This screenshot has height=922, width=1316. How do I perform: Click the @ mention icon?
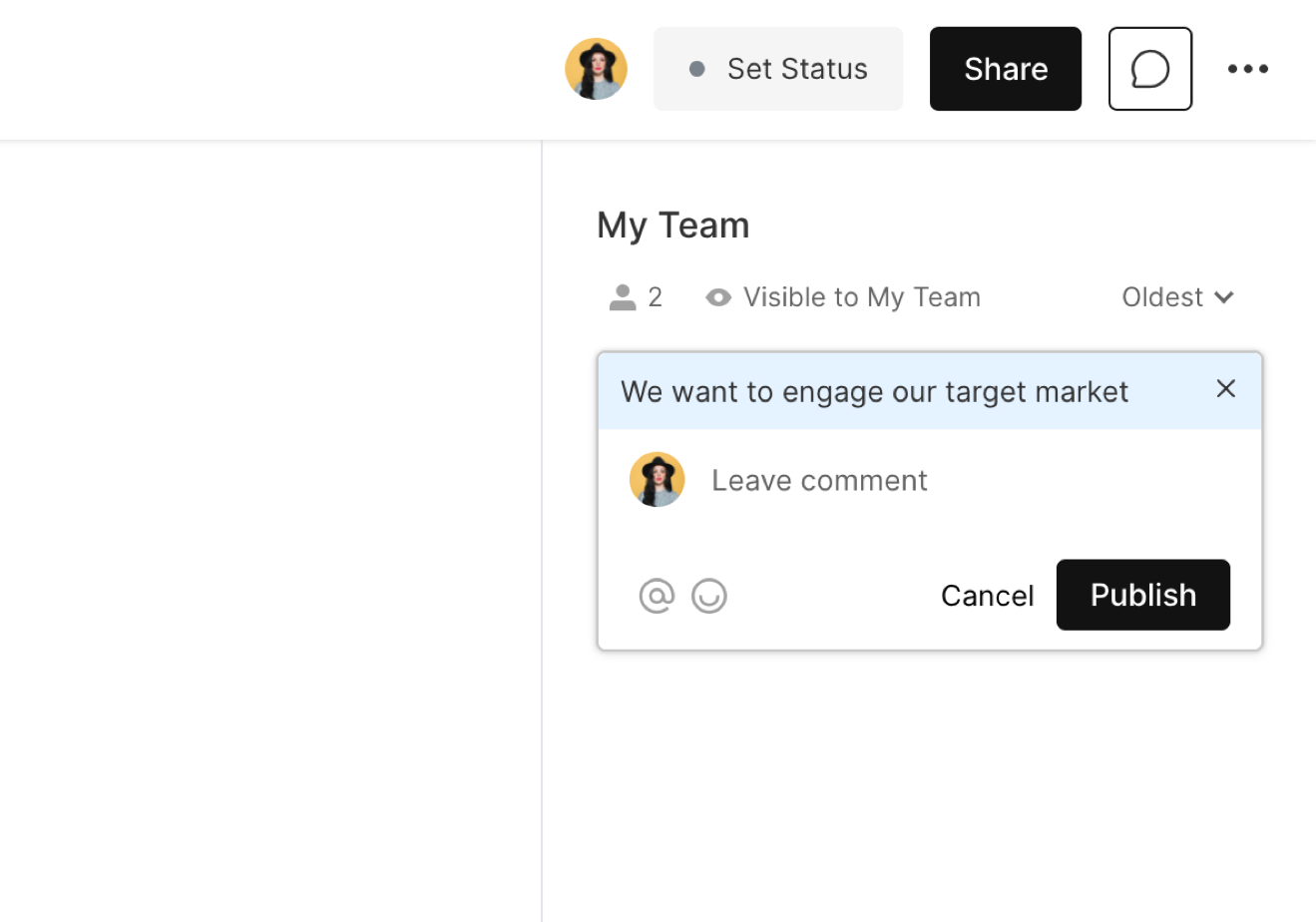click(x=657, y=596)
